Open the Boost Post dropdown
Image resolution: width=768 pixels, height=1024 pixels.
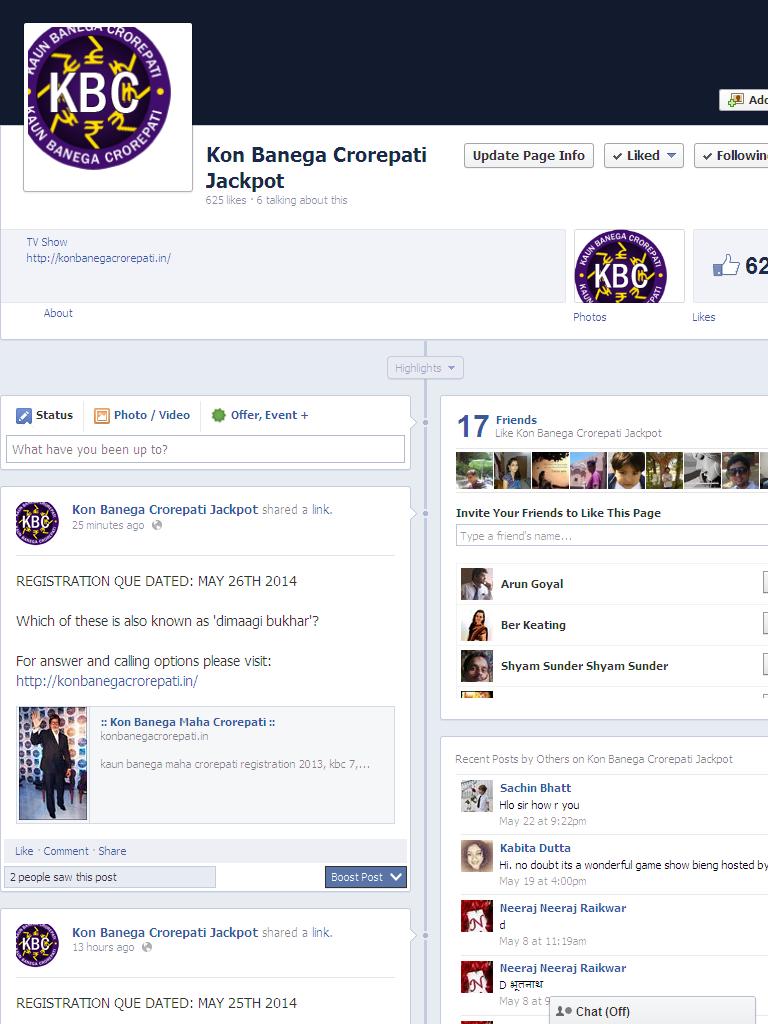(366, 877)
